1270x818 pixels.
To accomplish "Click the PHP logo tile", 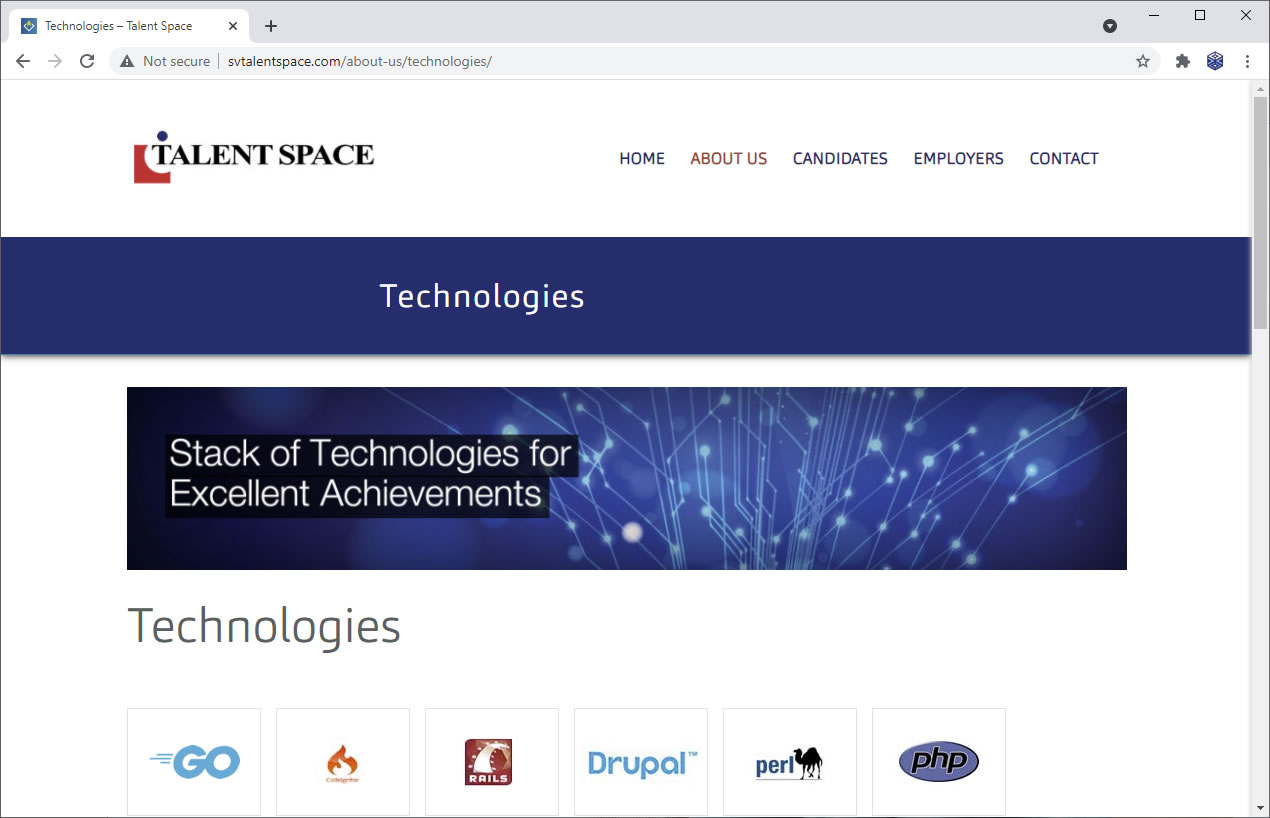I will pos(938,762).
